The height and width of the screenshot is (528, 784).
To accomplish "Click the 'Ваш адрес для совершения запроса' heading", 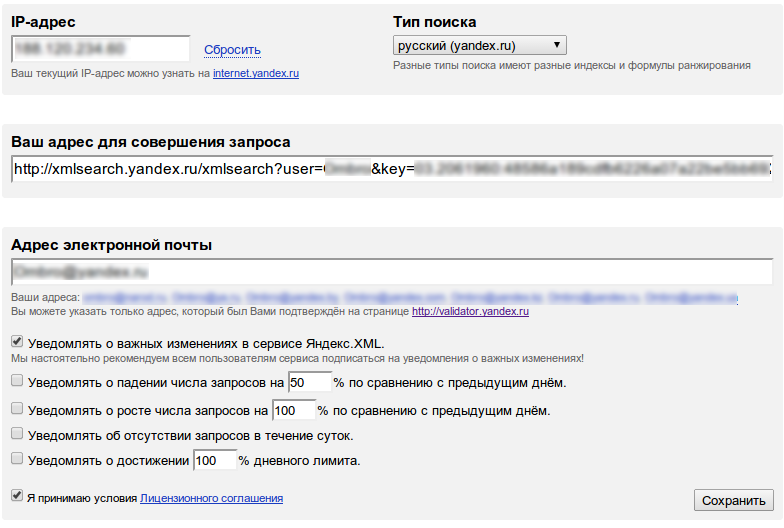I will coord(150,142).
